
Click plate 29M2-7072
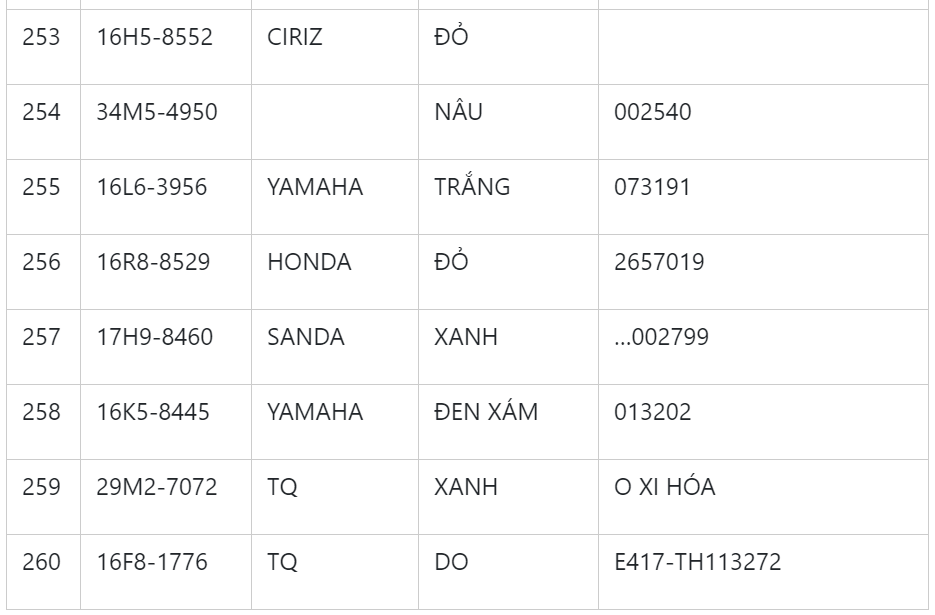pos(156,487)
